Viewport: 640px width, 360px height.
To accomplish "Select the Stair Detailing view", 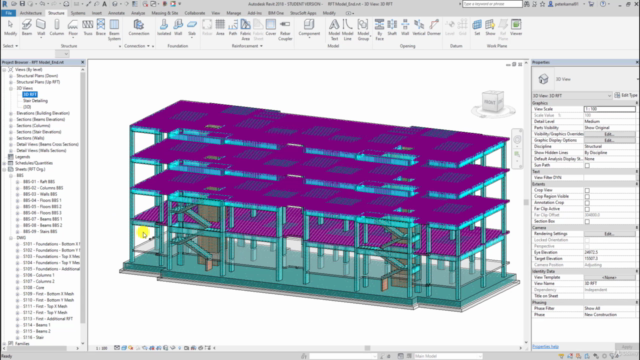I will (x=36, y=101).
